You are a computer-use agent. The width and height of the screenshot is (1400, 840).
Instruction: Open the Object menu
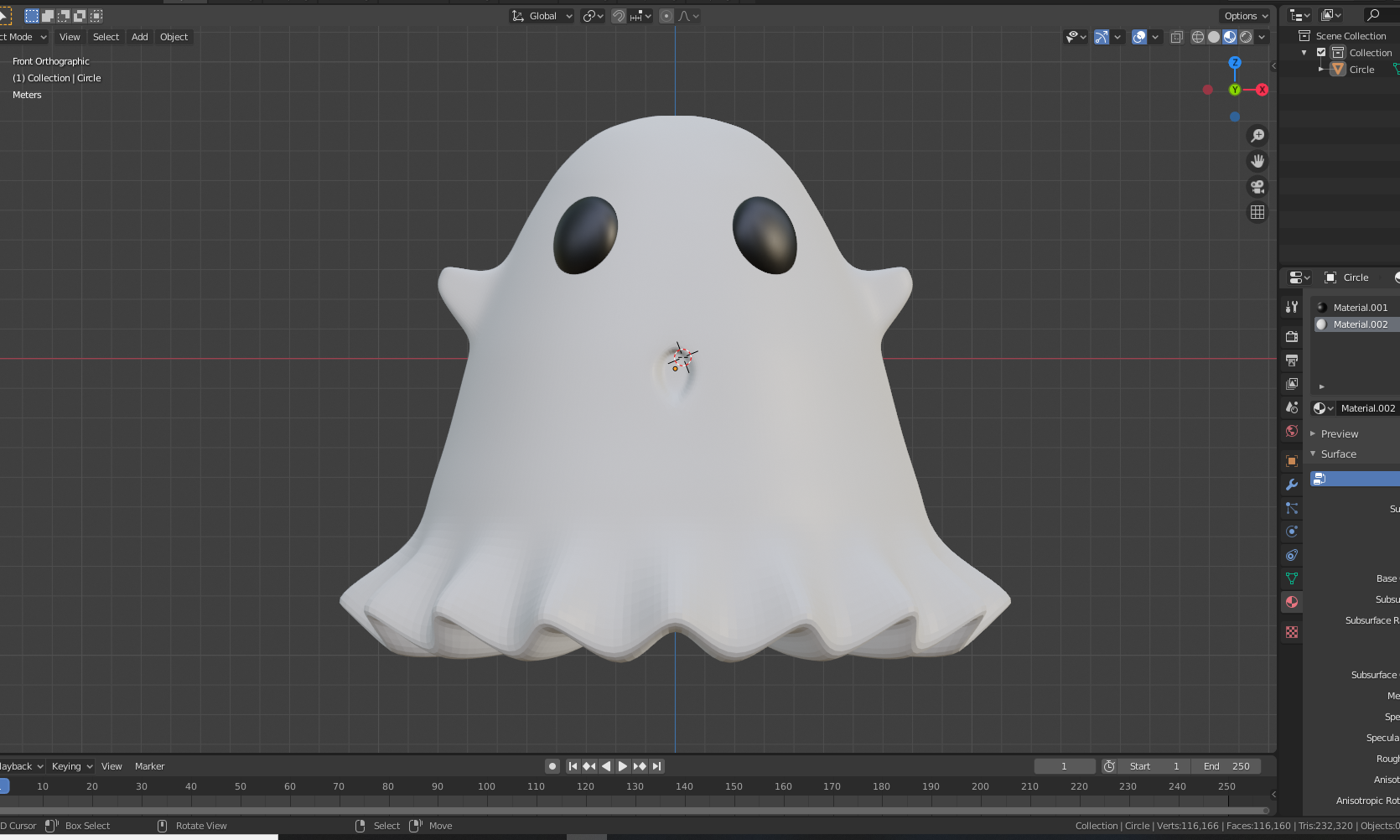(x=174, y=37)
